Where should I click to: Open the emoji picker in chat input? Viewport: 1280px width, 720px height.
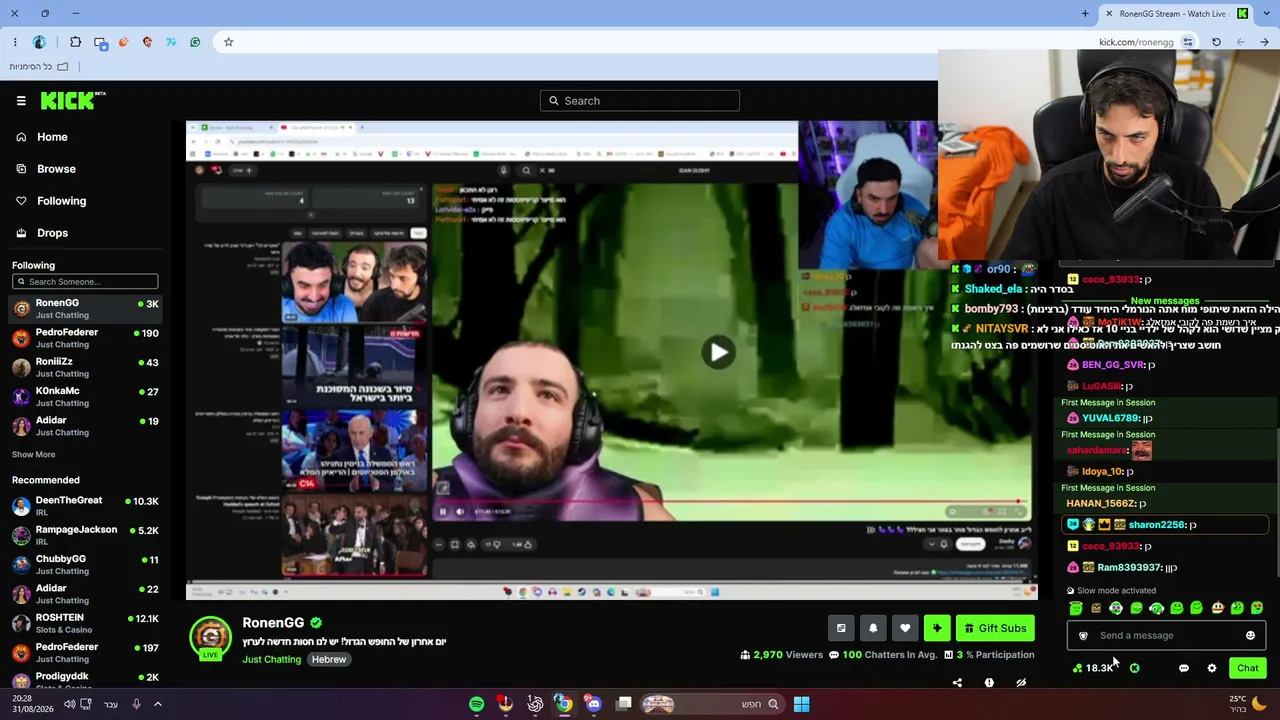(x=1250, y=636)
